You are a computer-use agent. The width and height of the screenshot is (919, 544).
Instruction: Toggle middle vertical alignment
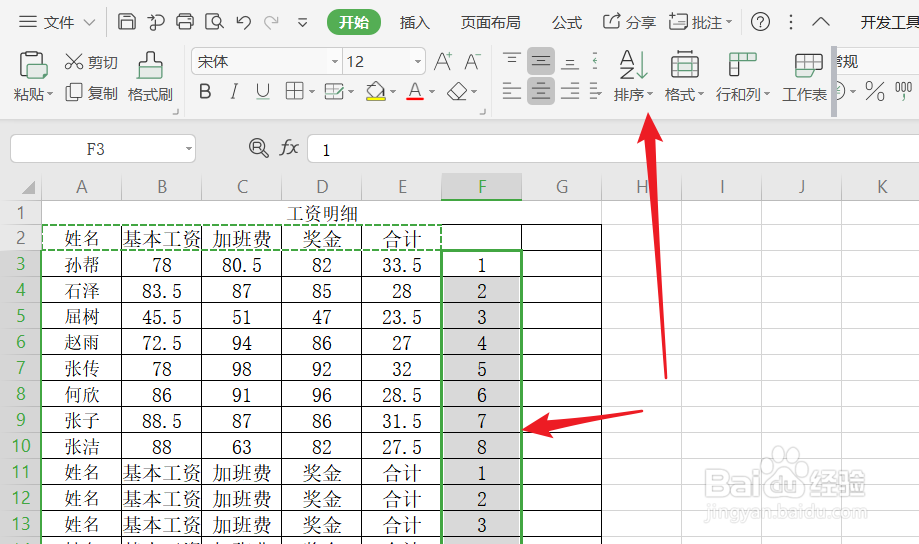540,61
